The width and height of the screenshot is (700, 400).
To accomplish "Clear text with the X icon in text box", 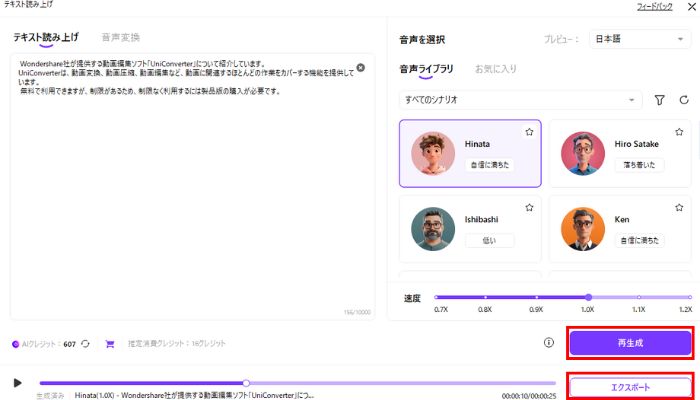I will [x=360, y=67].
